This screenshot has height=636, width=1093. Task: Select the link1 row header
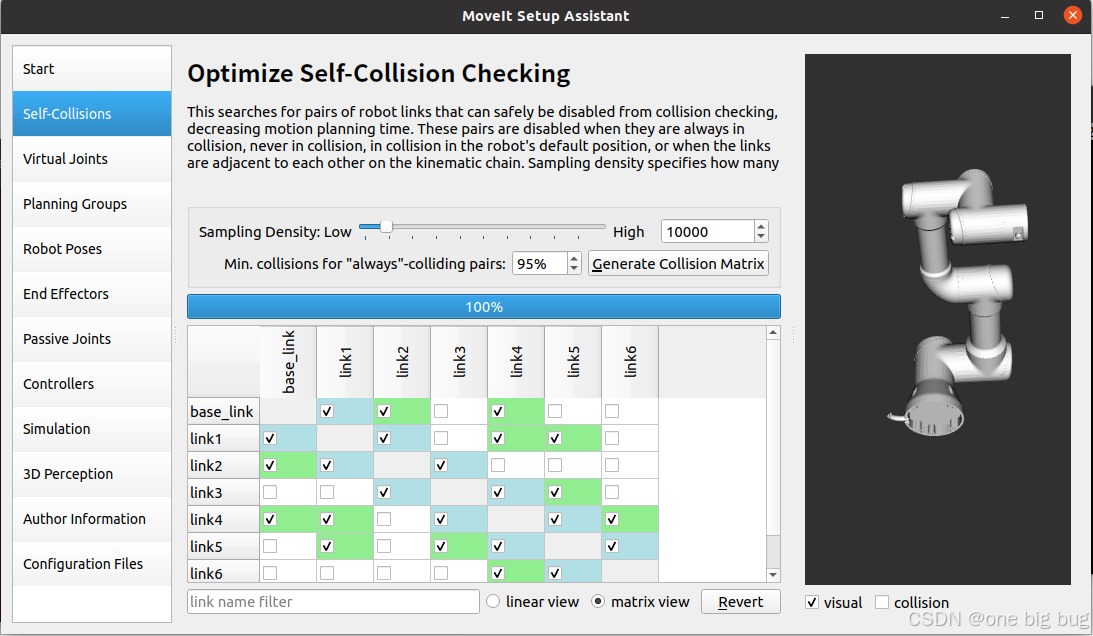pyautogui.click(x=224, y=439)
